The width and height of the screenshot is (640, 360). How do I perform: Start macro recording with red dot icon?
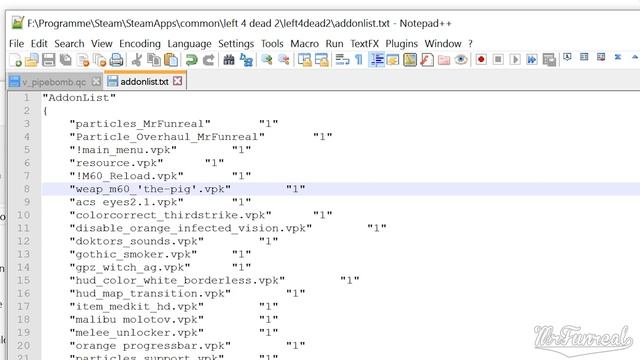pyautogui.click(x=481, y=60)
